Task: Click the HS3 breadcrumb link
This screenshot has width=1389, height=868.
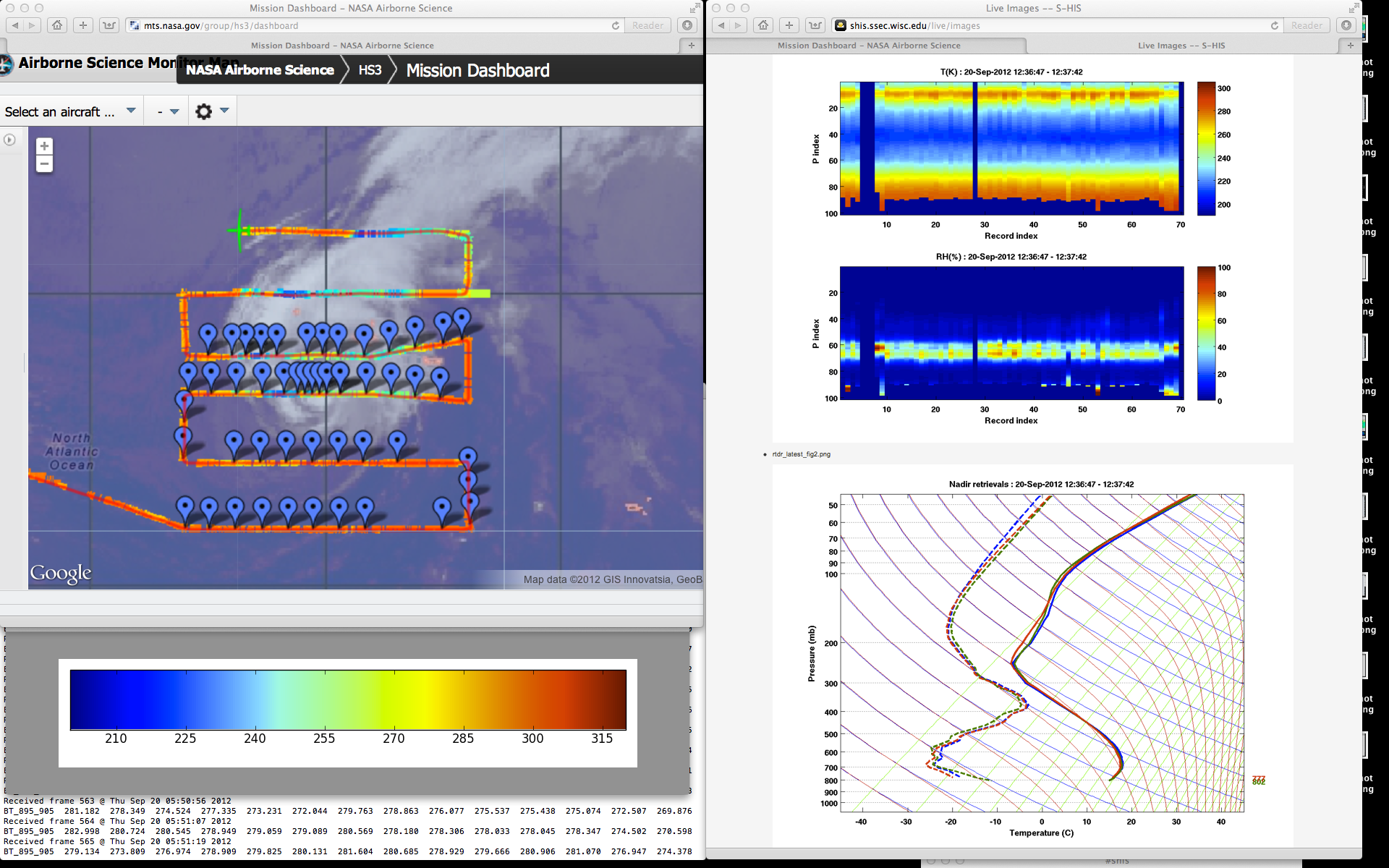Action: (x=370, y=70)
